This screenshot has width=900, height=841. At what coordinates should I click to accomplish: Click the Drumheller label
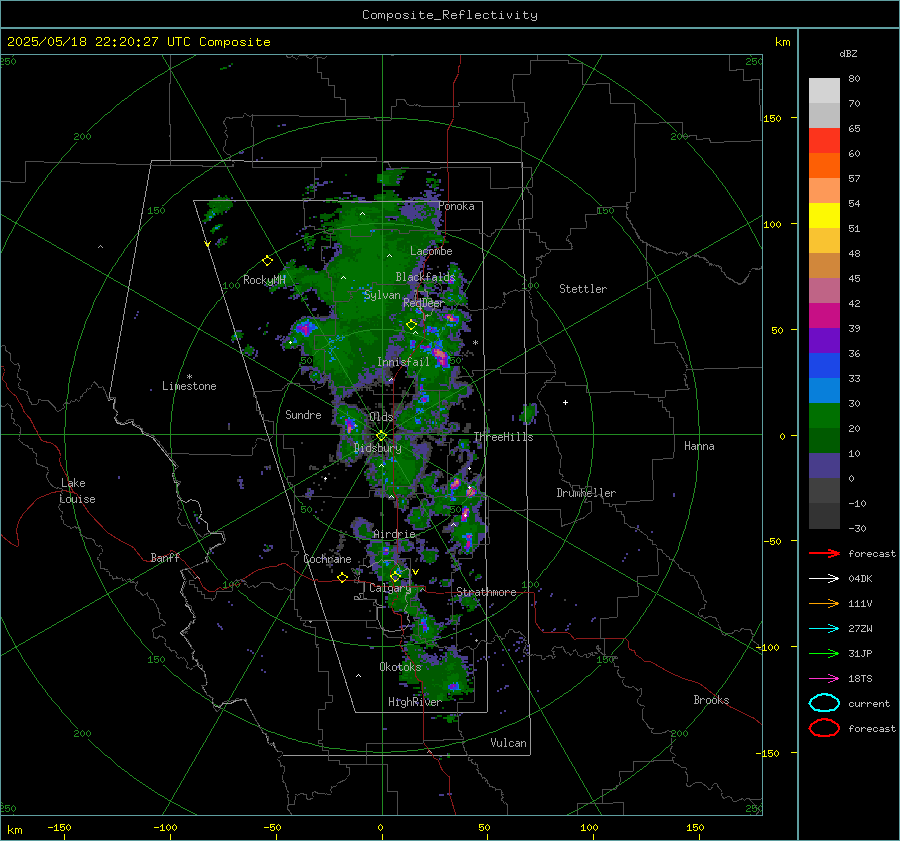(x=586, y=493)
